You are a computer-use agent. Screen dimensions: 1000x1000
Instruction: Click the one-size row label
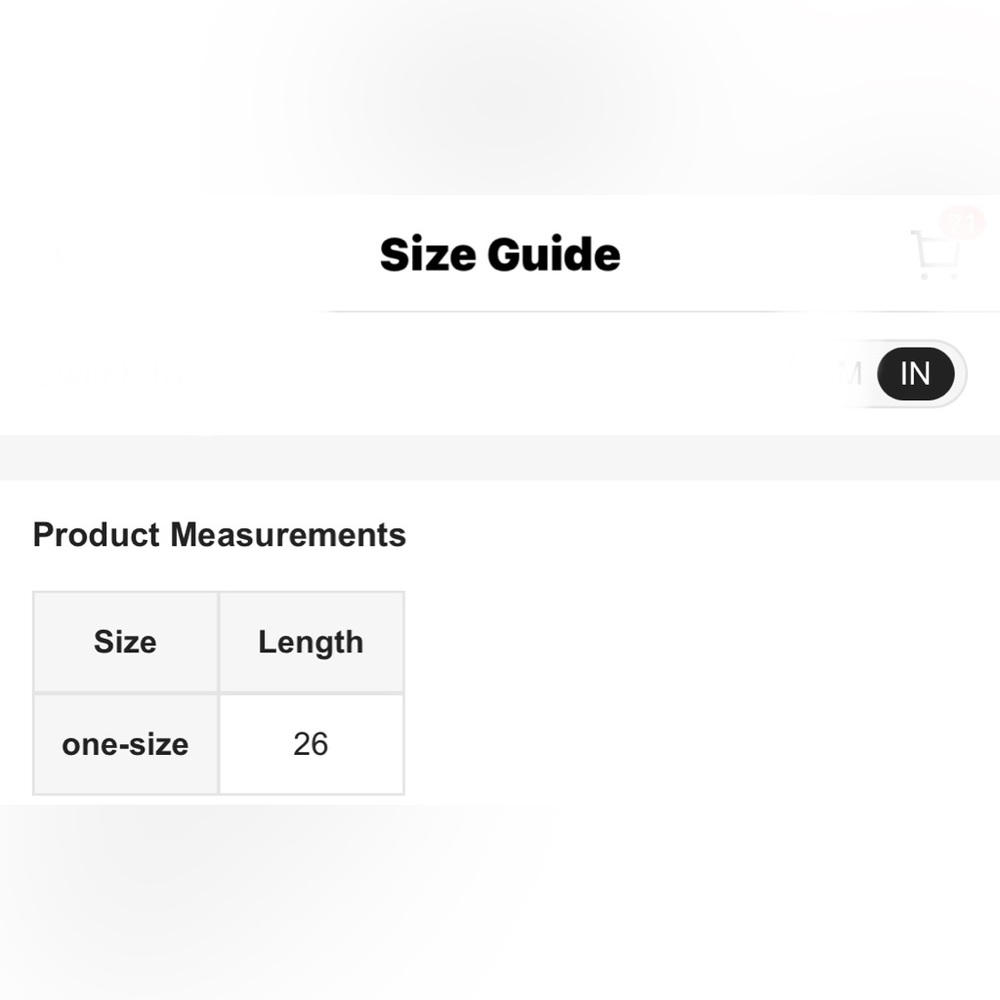click(x=125, y=744)
